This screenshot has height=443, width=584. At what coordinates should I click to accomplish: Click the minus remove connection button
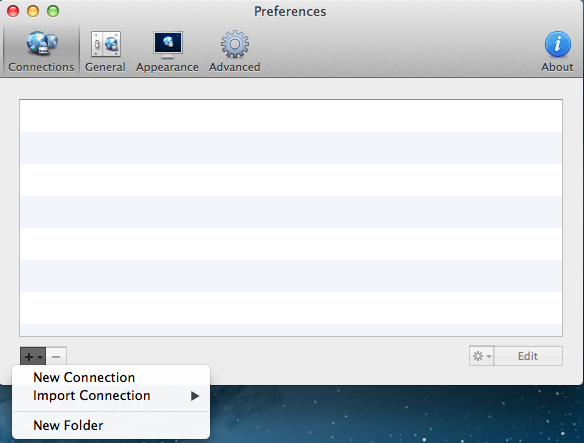56,357
